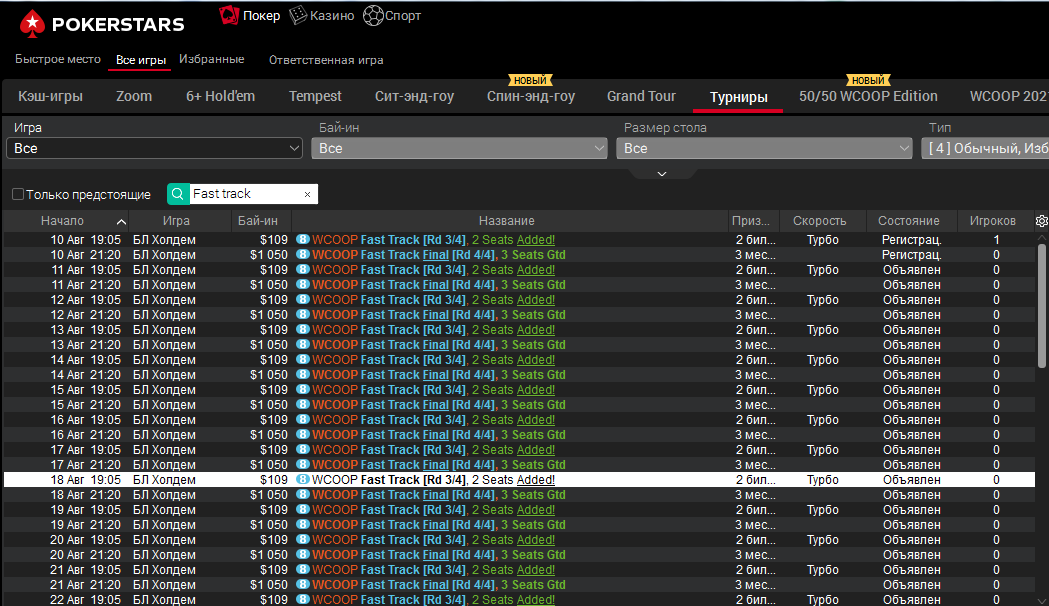This screenshot has width=1049, height=606.
Task: Open the 'Размер стола' filter dropdown
Action: pos(764,148)
